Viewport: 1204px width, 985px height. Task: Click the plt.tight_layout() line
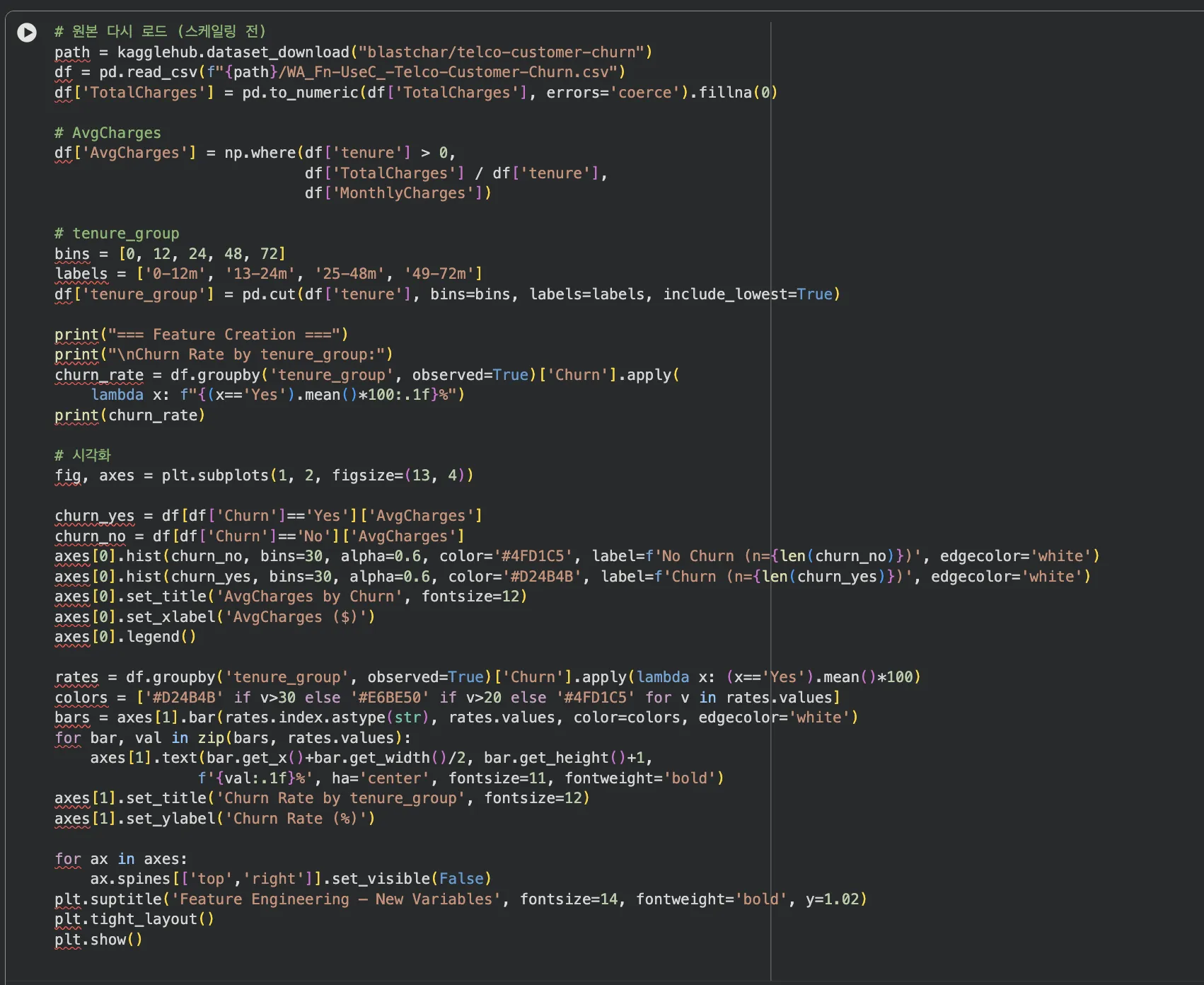point(134,919)
